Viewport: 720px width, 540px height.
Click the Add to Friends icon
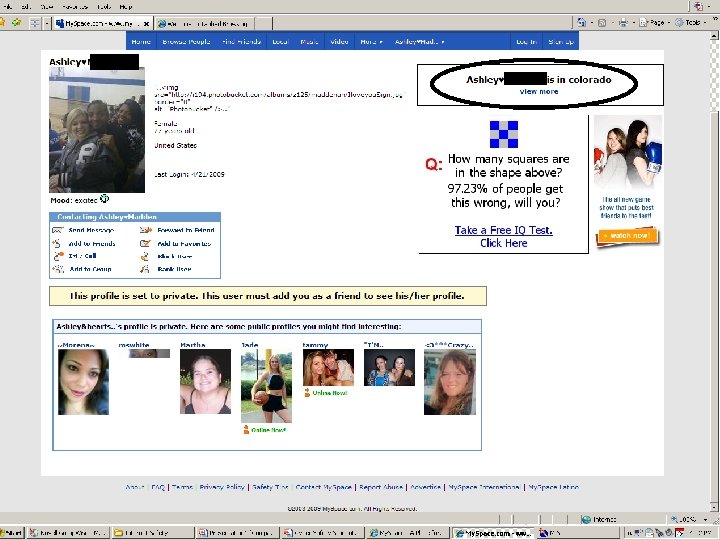(56, 243)
